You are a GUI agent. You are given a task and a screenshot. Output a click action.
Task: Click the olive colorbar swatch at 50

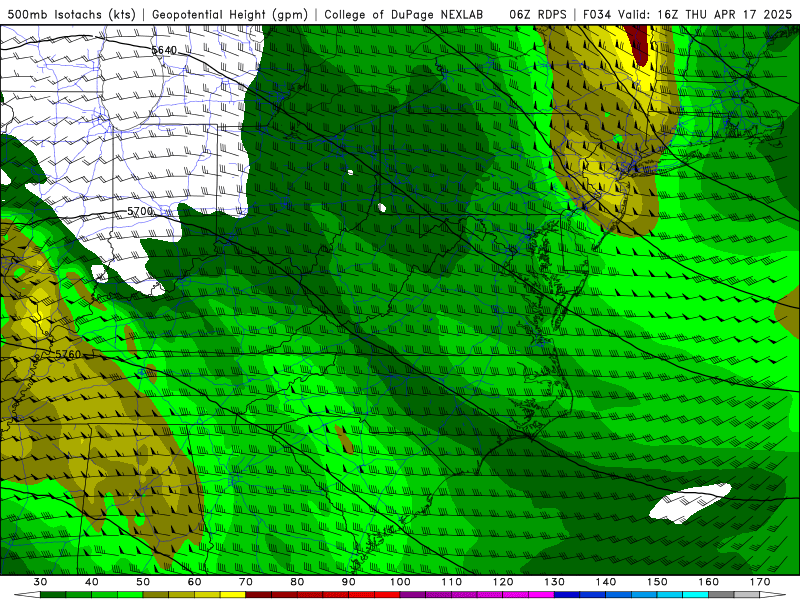(x=156, y=595)
